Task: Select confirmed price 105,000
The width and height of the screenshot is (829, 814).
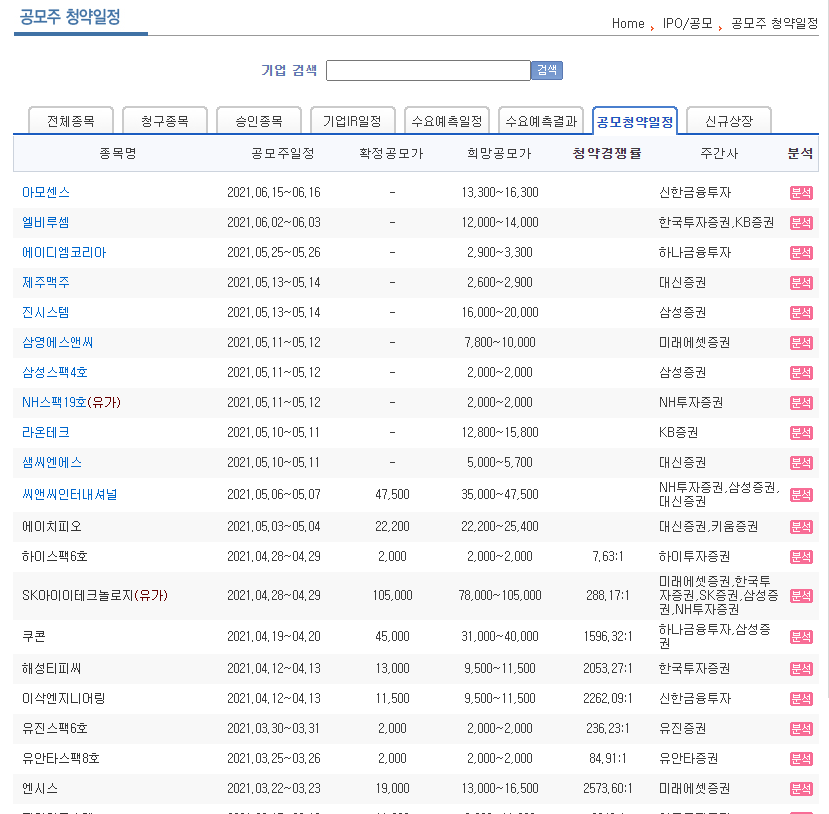Action: (x=392, y=596)
